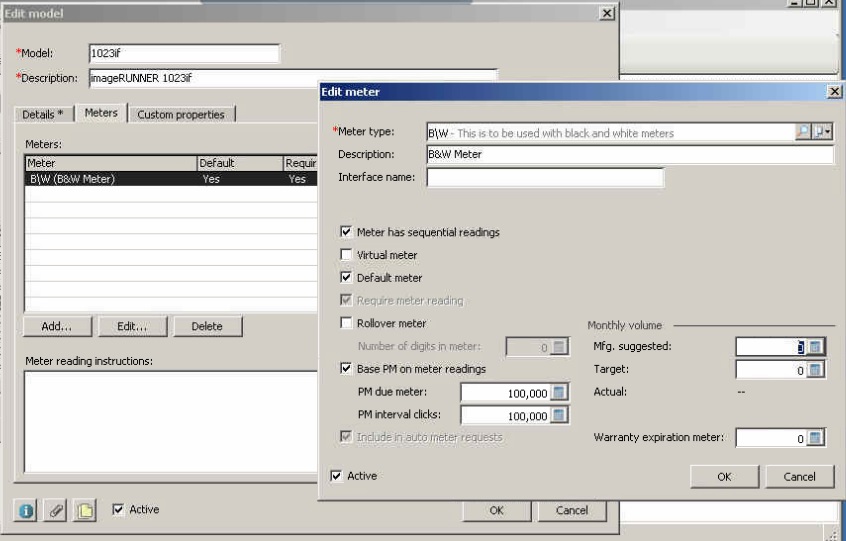This screenshot has width=846, height=541.
Task: Open the Meter type dropdown arrow
Action: (x=822, y=132)
